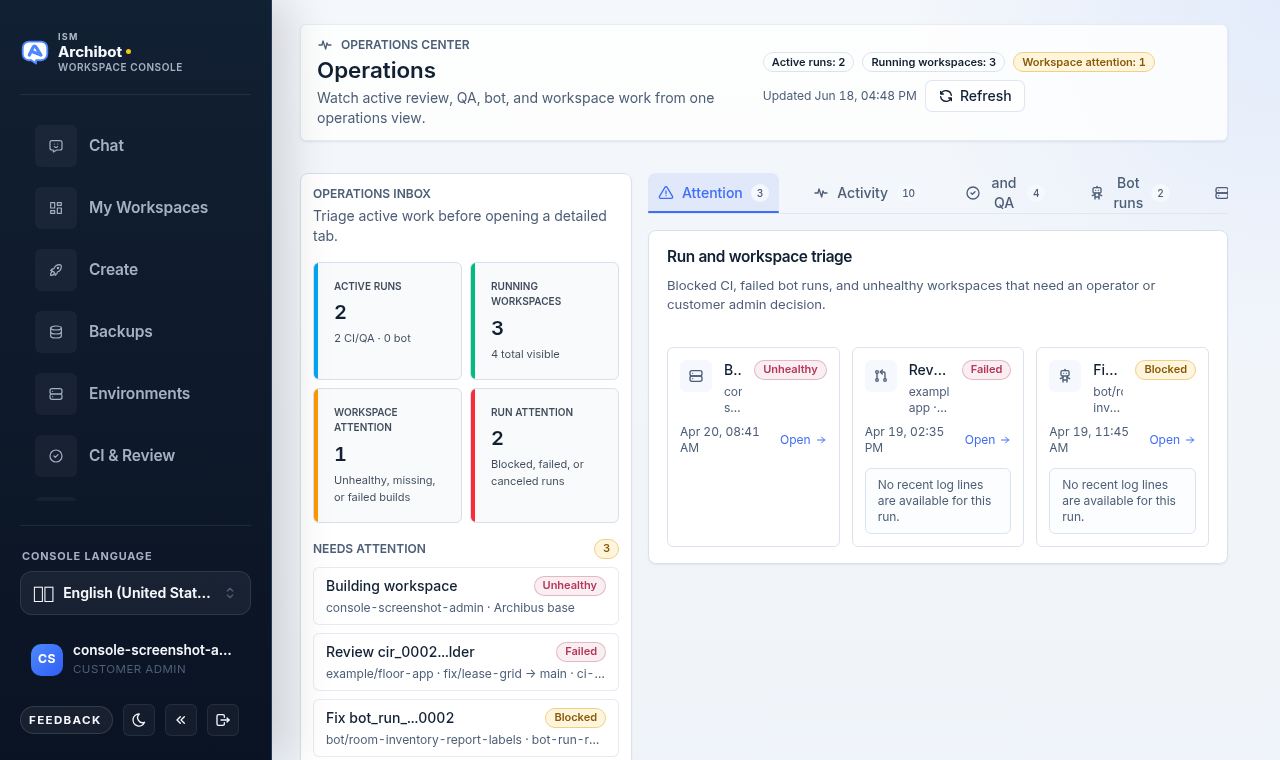Image resolution: width=1280 pixels, height=760 pixels.
Task: Click the Create rocket icon
Action: click(56, 270)
